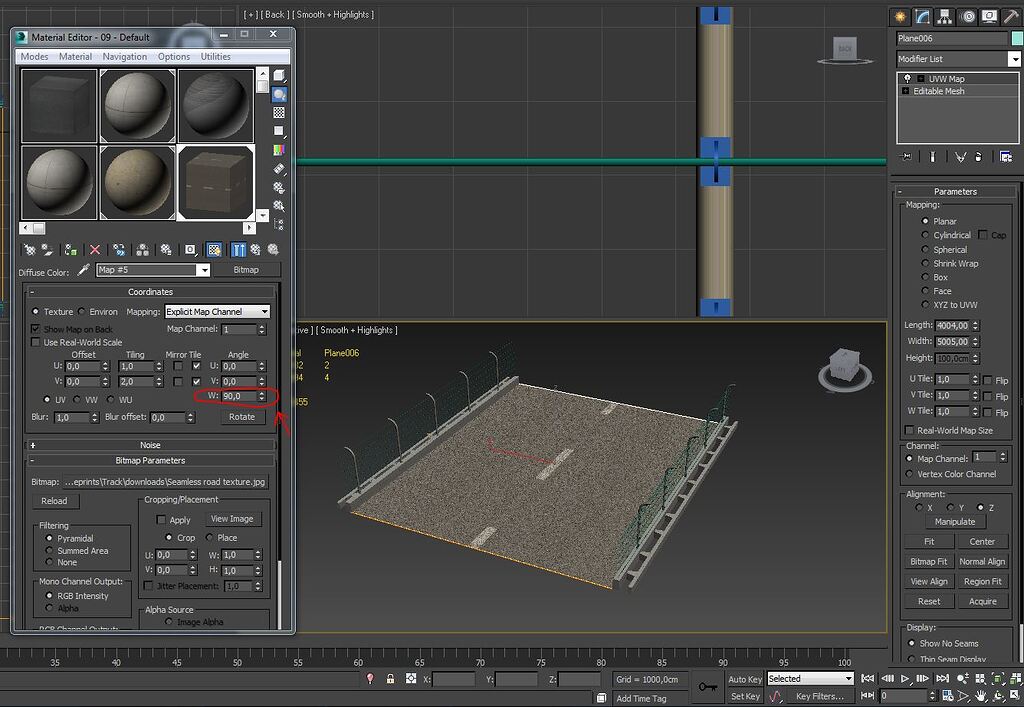Click Show Shaded Material in Viewport icon
This screenshot has height=707, width=1024.
(x=216, y=249)
